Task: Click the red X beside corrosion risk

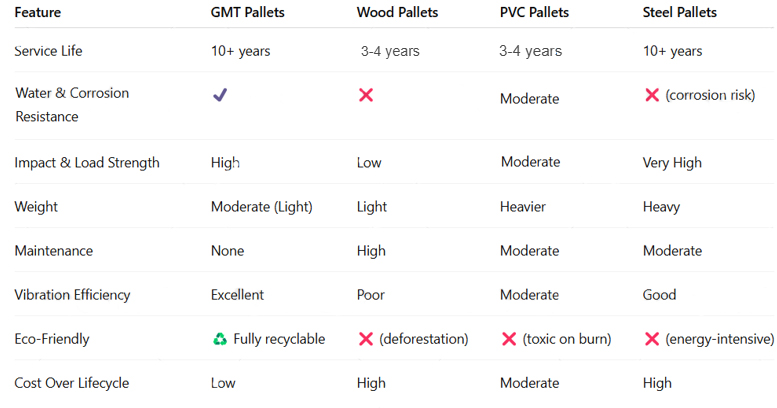Action: pos(652,95)
